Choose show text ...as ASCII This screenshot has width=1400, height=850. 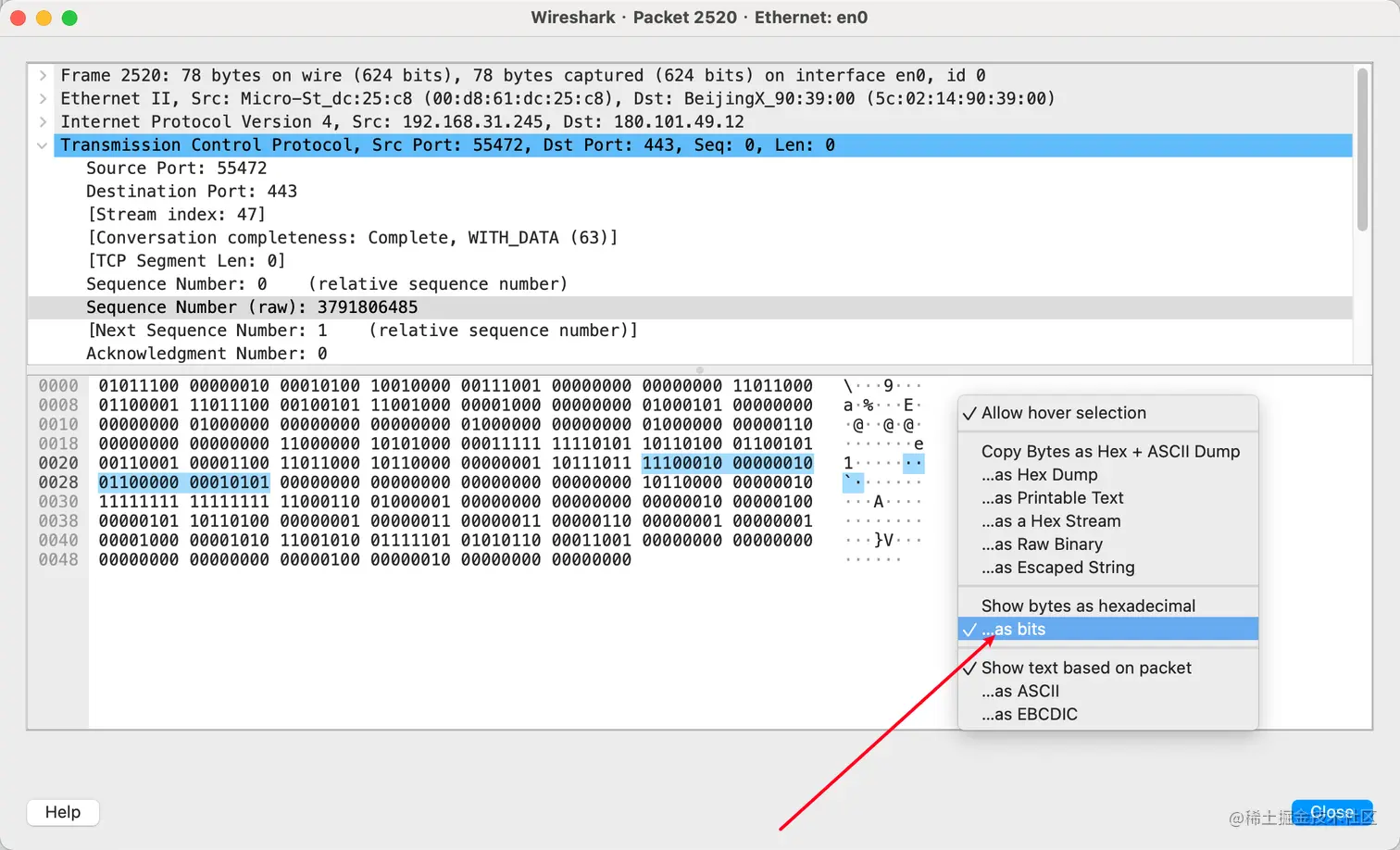[x=1107, y=692]
